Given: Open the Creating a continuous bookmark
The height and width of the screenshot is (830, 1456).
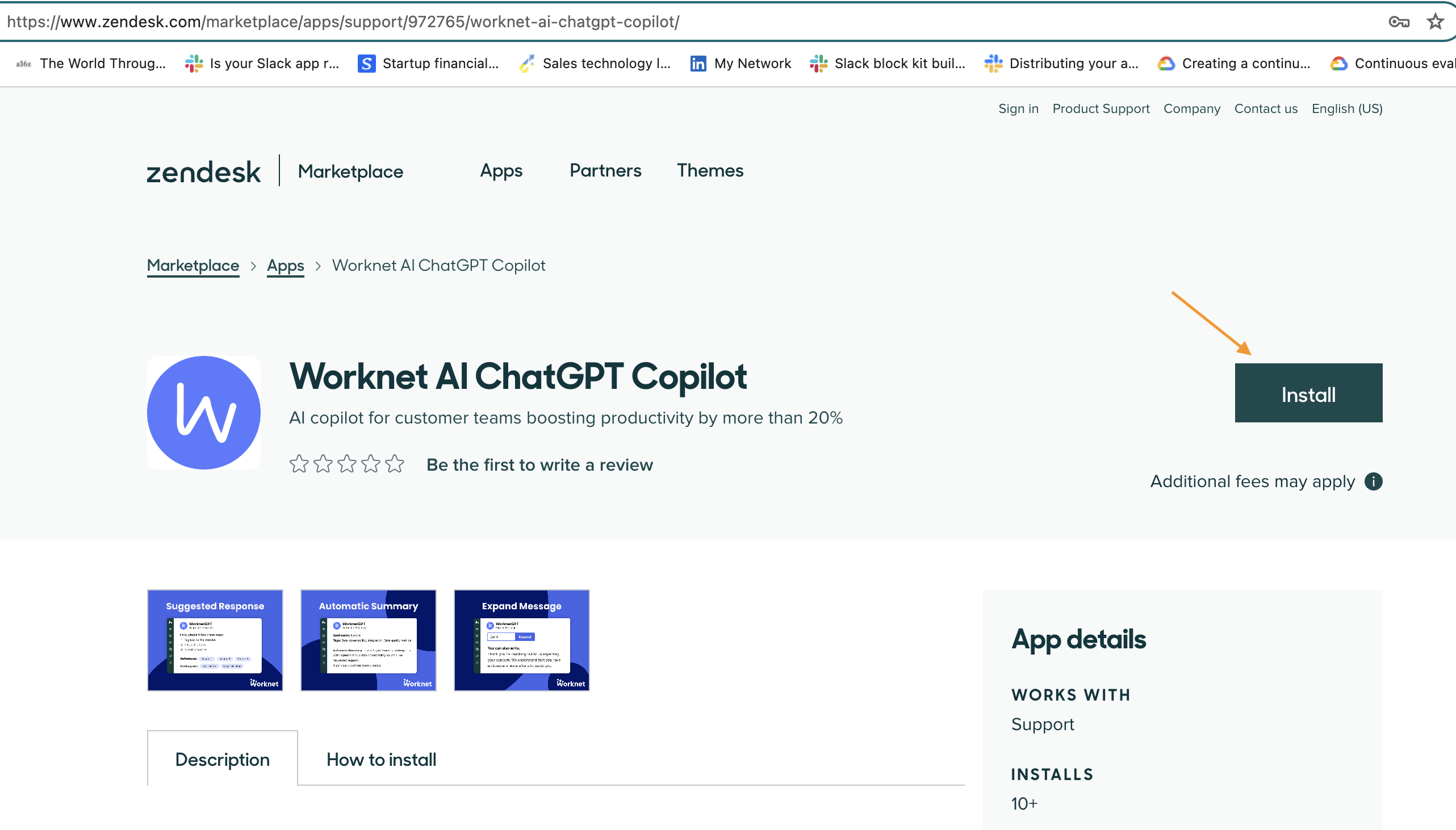Looking at the screenshot, I should (1233, 63).
